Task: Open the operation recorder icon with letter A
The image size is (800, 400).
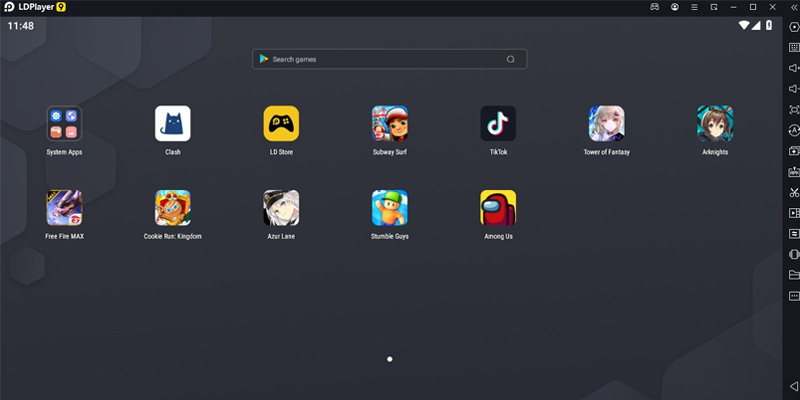Action: (794, 130)
